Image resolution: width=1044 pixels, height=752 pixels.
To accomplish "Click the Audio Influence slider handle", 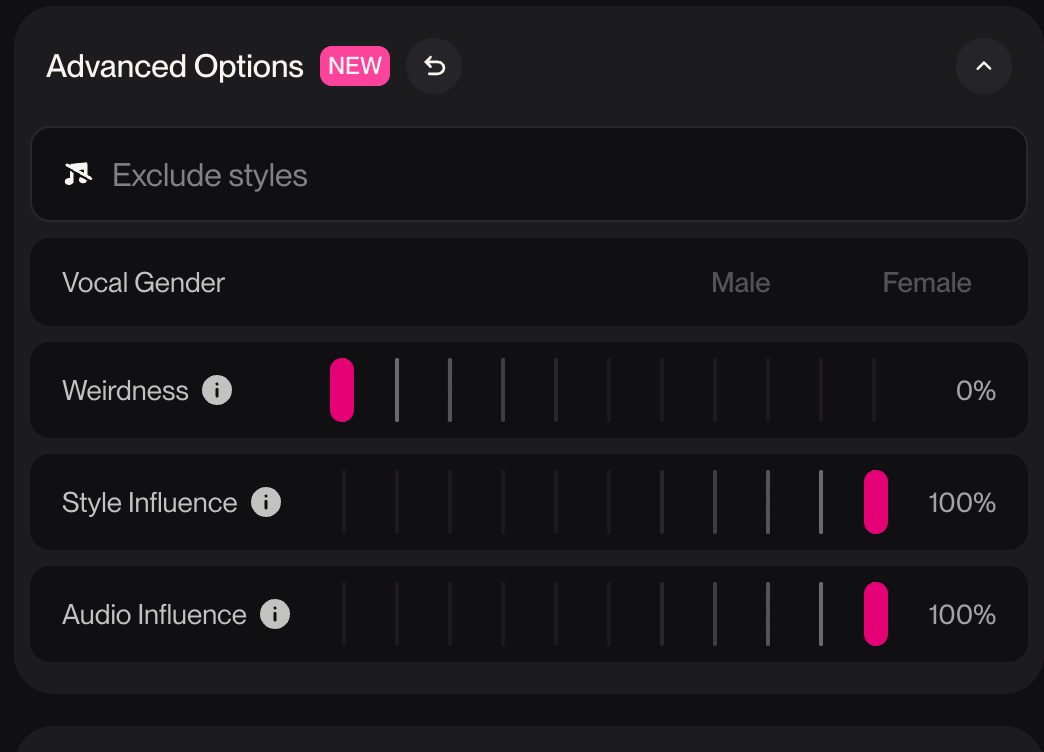I will 875,614.
